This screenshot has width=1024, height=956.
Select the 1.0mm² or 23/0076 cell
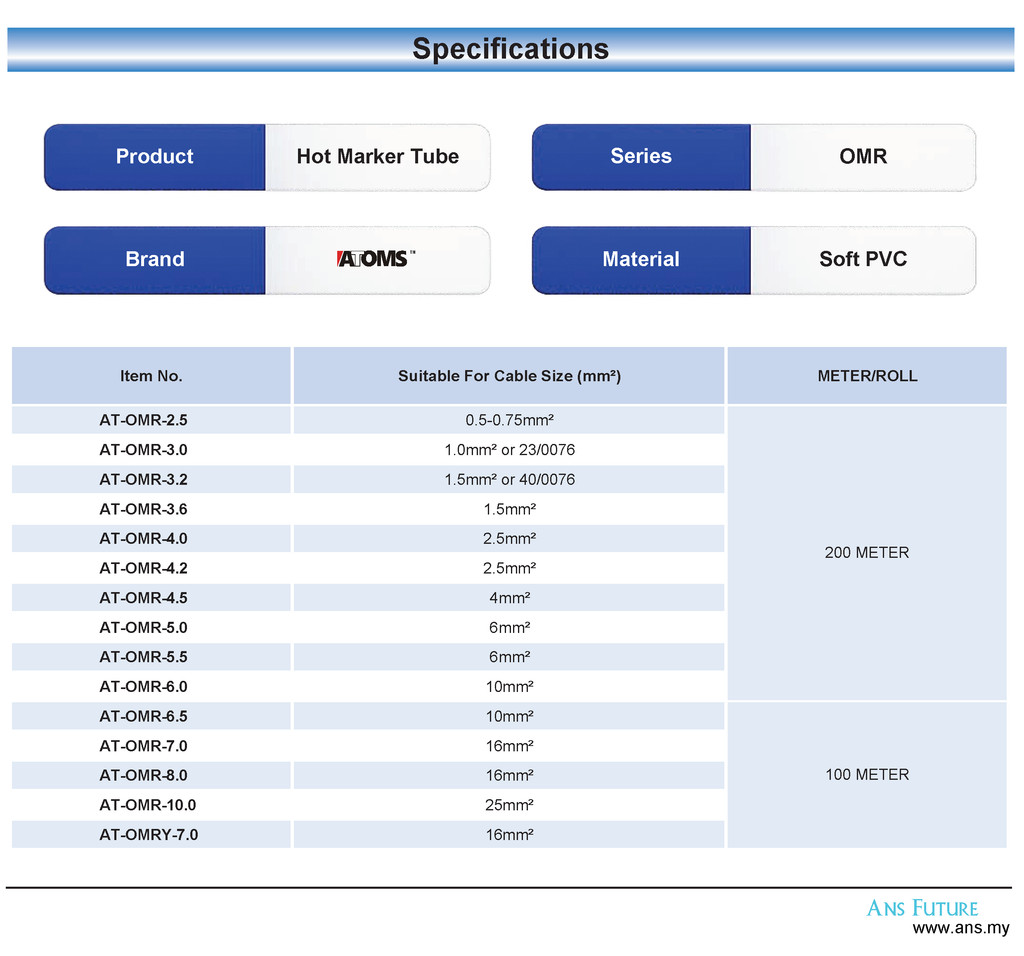509,449
